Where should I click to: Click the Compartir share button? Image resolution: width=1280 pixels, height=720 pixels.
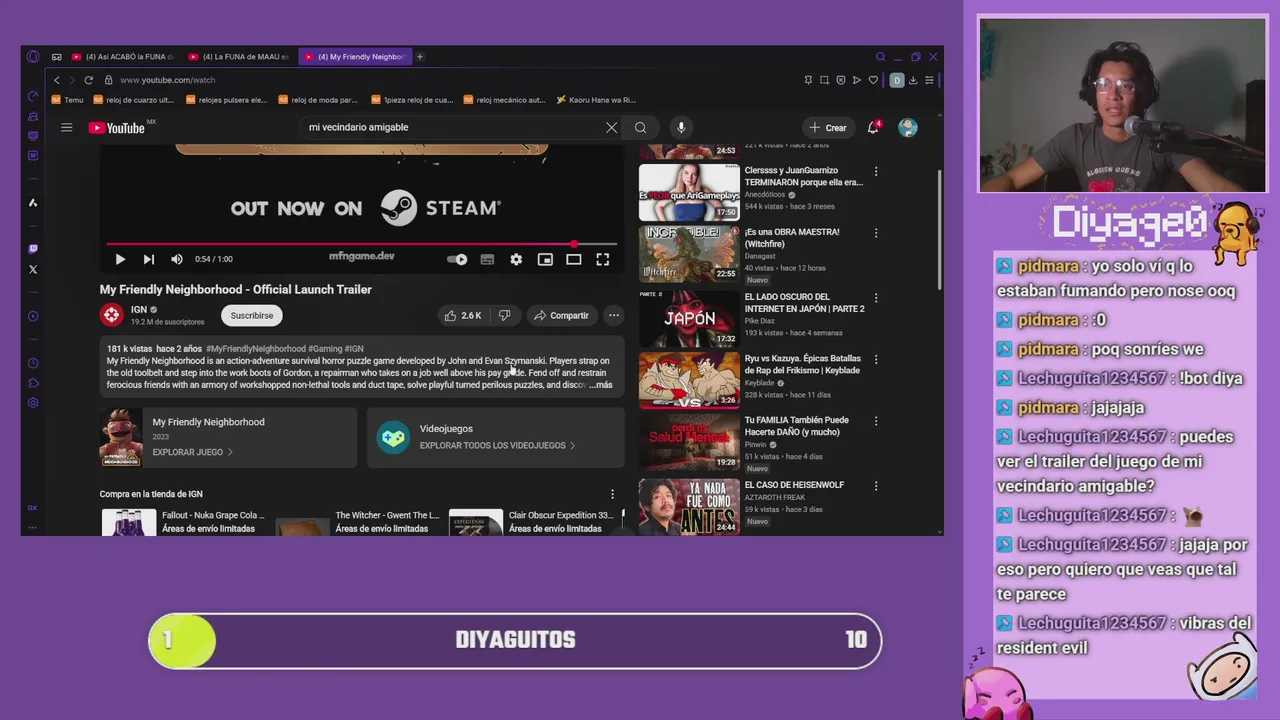(x=561, y=315)
